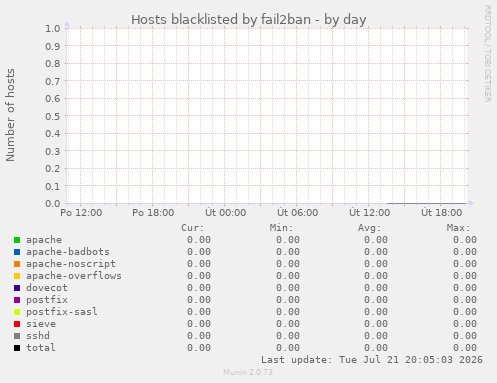Click the 0.0 y-axis value

coord(53,203)
